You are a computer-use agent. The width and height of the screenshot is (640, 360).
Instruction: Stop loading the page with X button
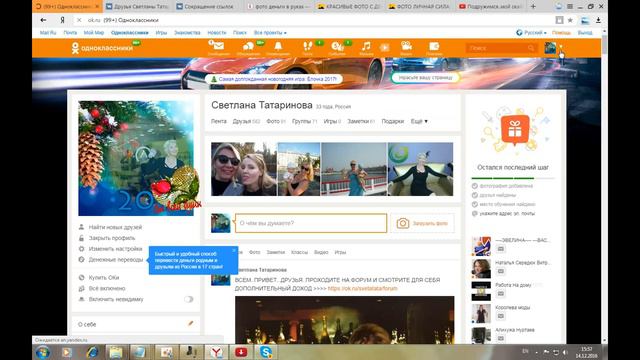click(79, 20)
